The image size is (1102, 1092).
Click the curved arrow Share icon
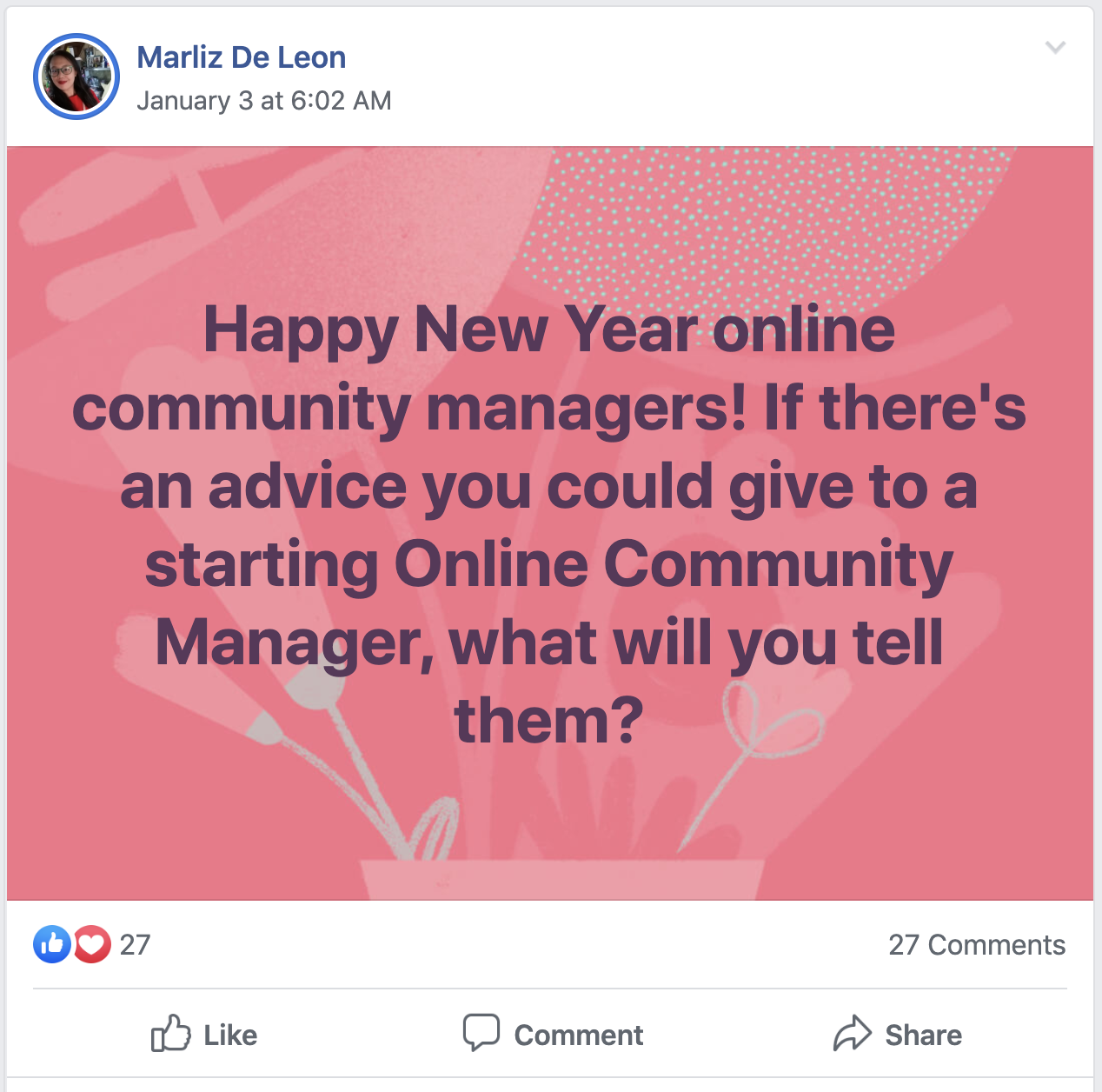point(852,1033)
